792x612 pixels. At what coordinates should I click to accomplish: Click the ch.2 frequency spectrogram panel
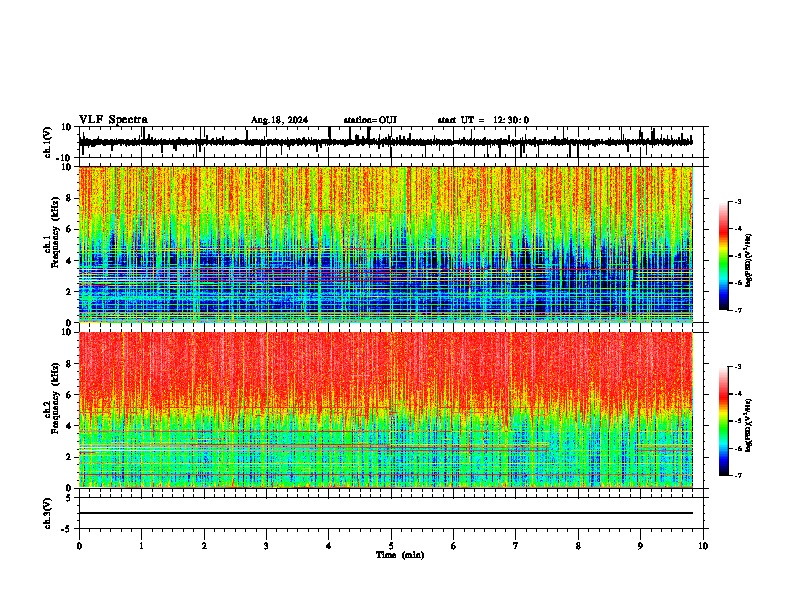390,410
